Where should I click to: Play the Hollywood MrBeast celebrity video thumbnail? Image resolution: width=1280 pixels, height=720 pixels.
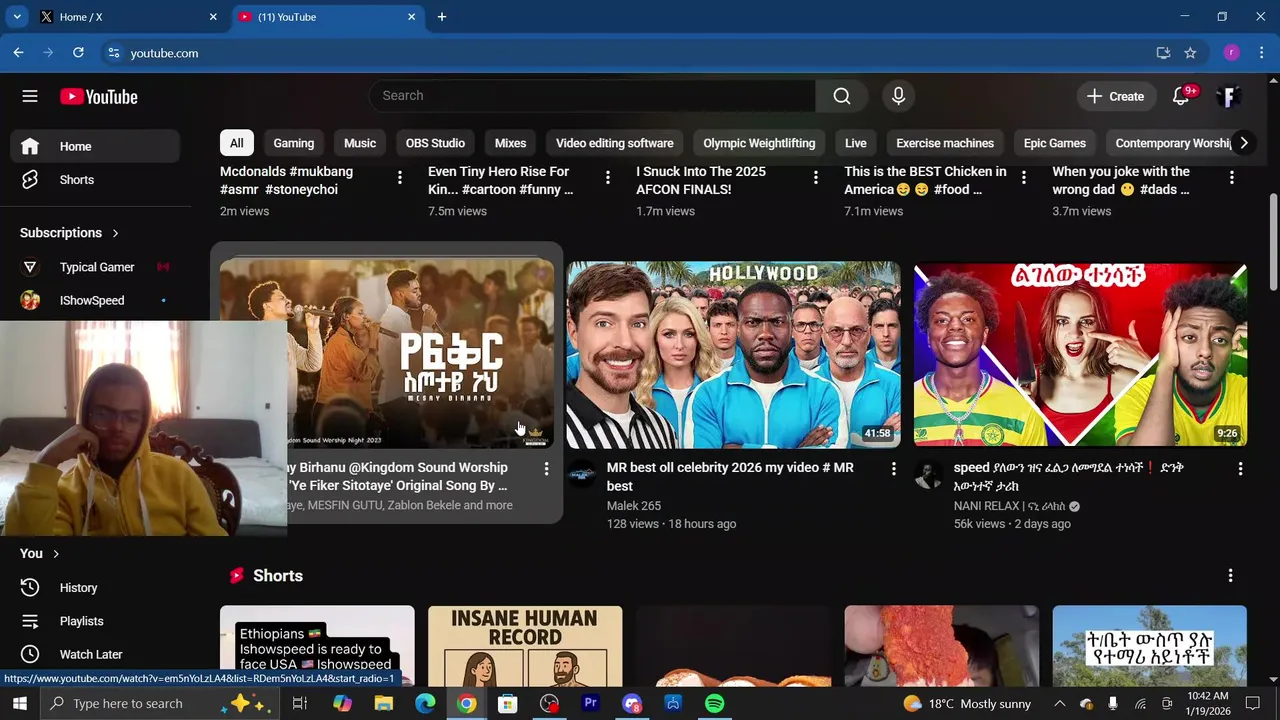[734, 354]
